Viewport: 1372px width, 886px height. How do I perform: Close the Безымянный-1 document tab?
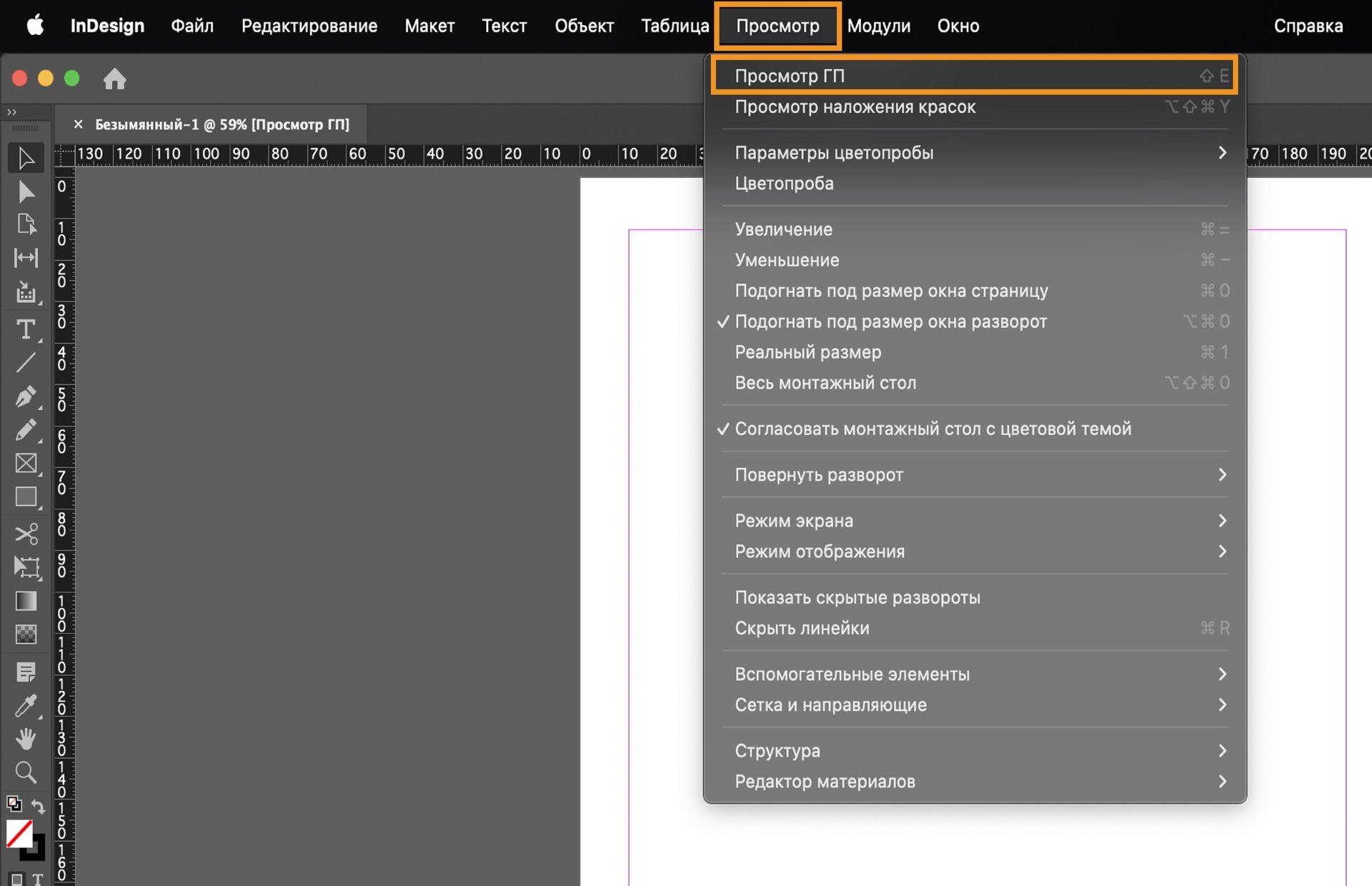tap(79, 124)
